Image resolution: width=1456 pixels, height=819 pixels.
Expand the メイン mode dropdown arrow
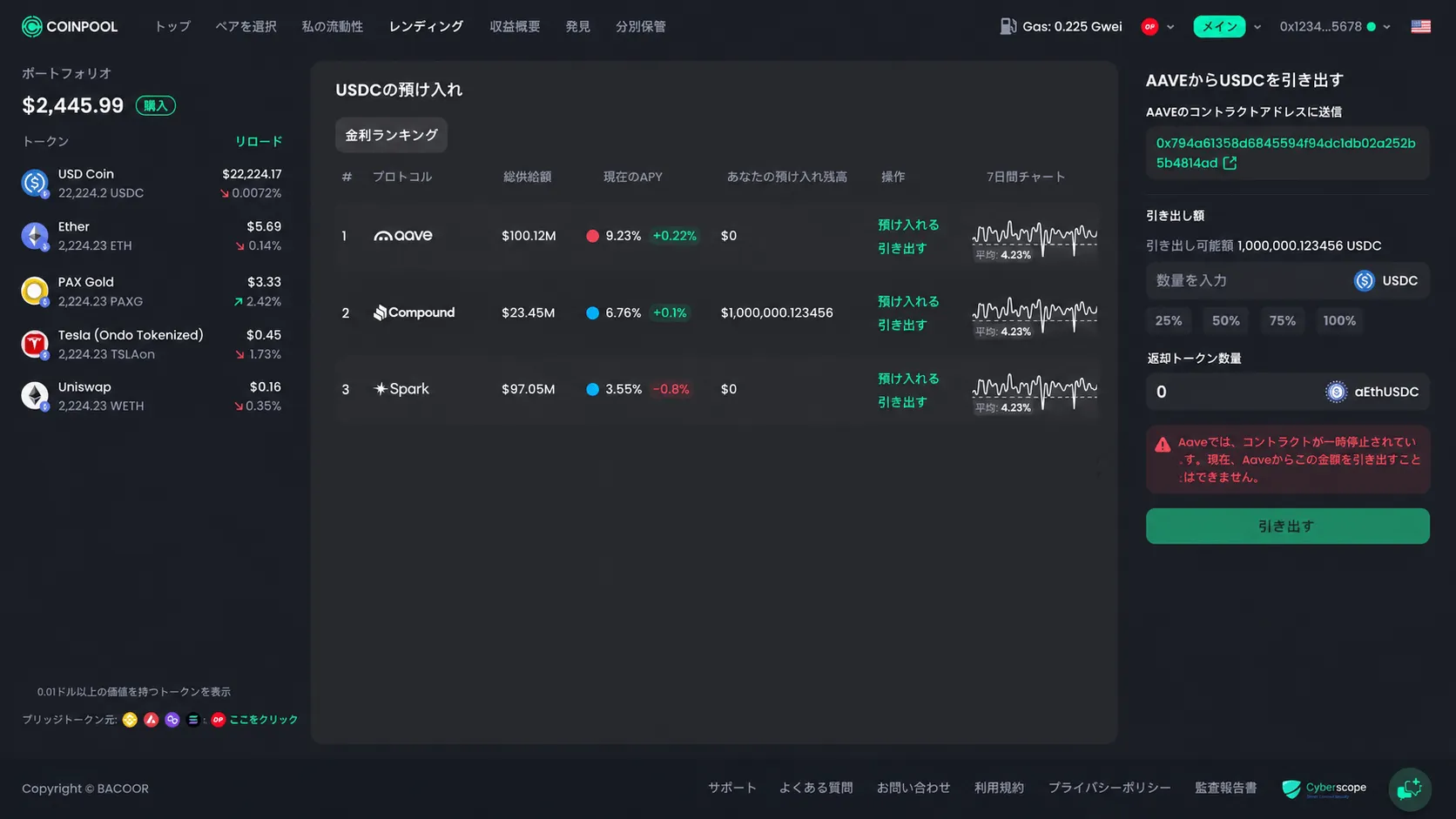1257,27
